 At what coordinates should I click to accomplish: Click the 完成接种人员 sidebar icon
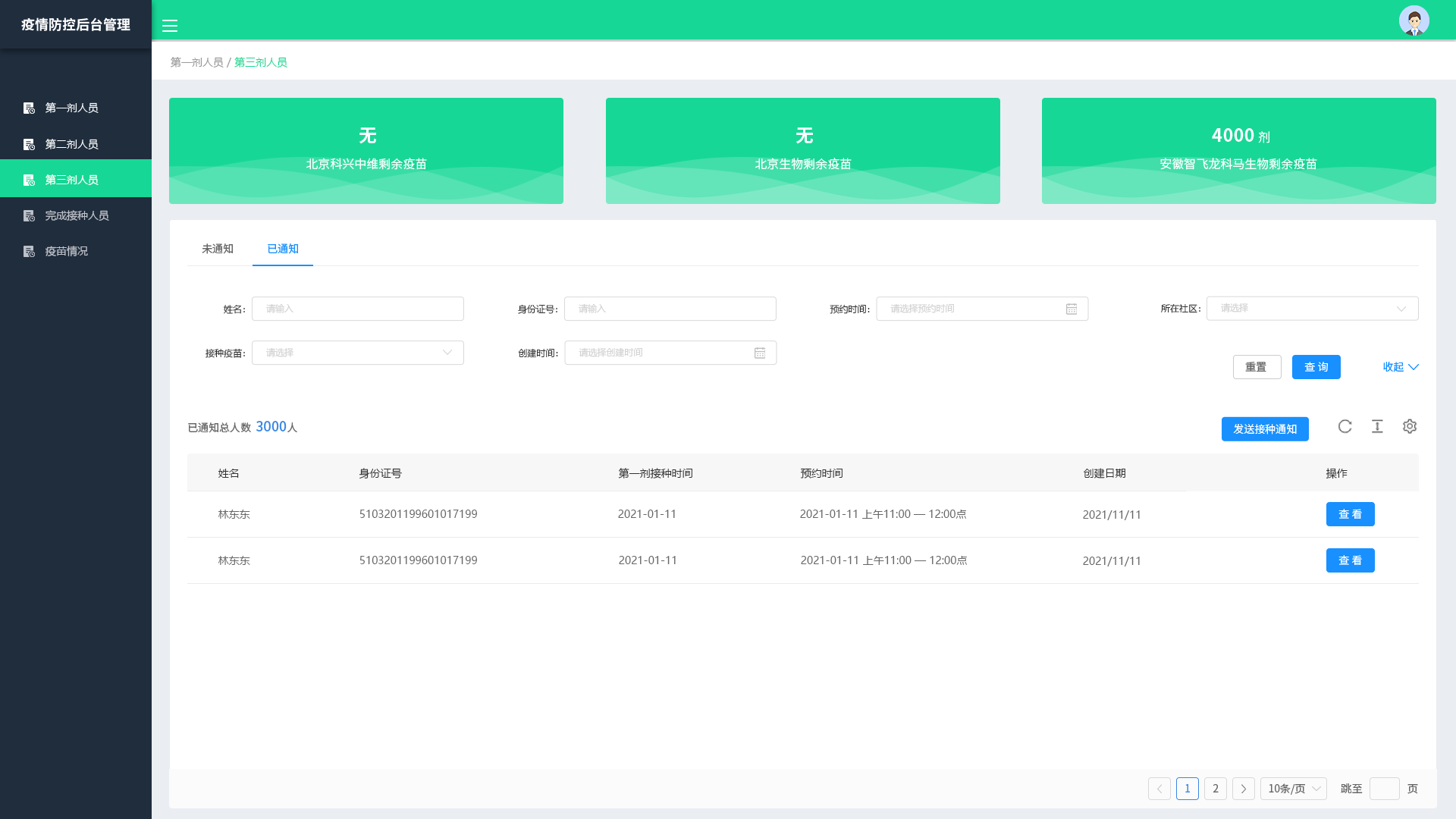click(x=29, y=216)
